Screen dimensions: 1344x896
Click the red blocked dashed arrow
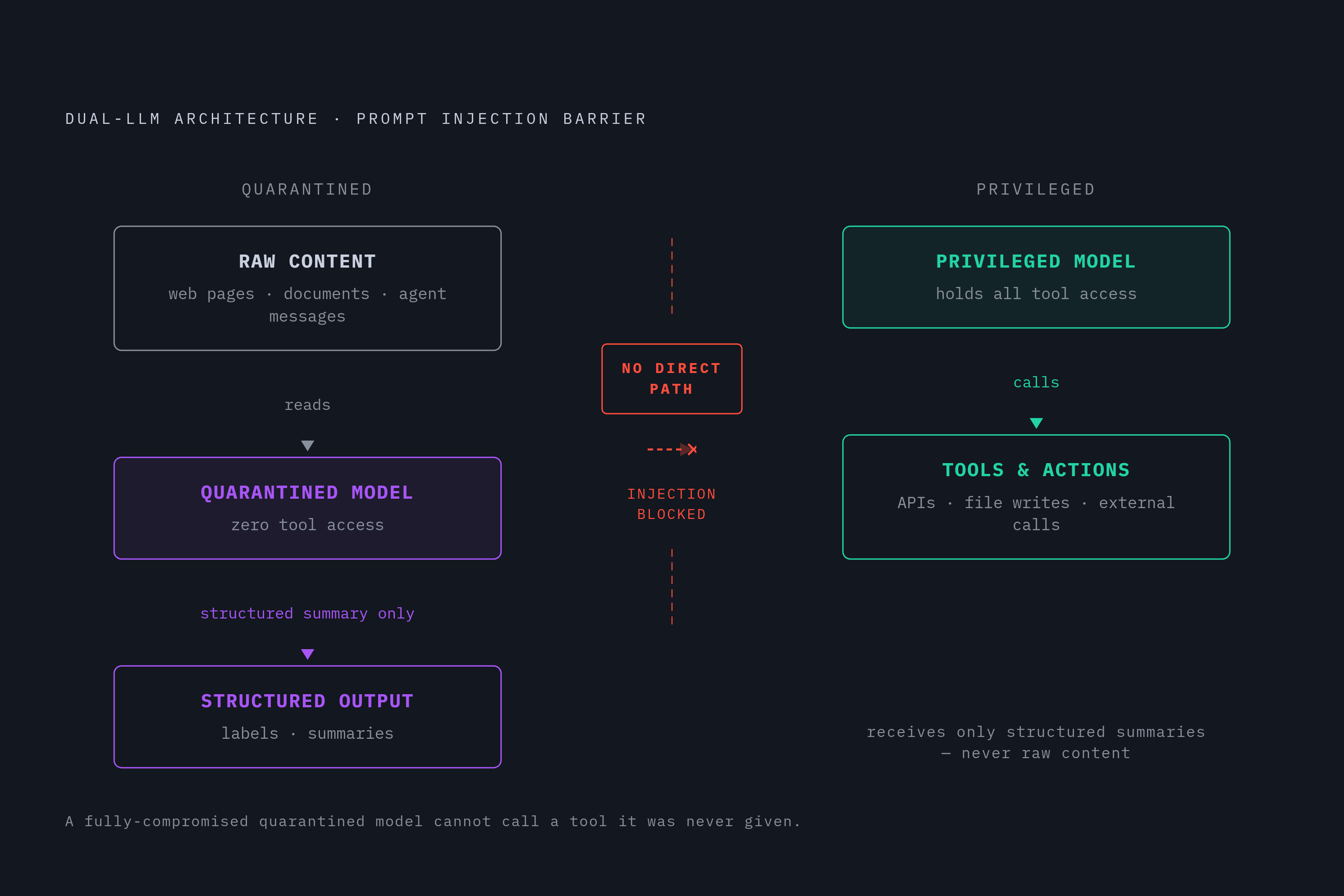tap(672, 449)
